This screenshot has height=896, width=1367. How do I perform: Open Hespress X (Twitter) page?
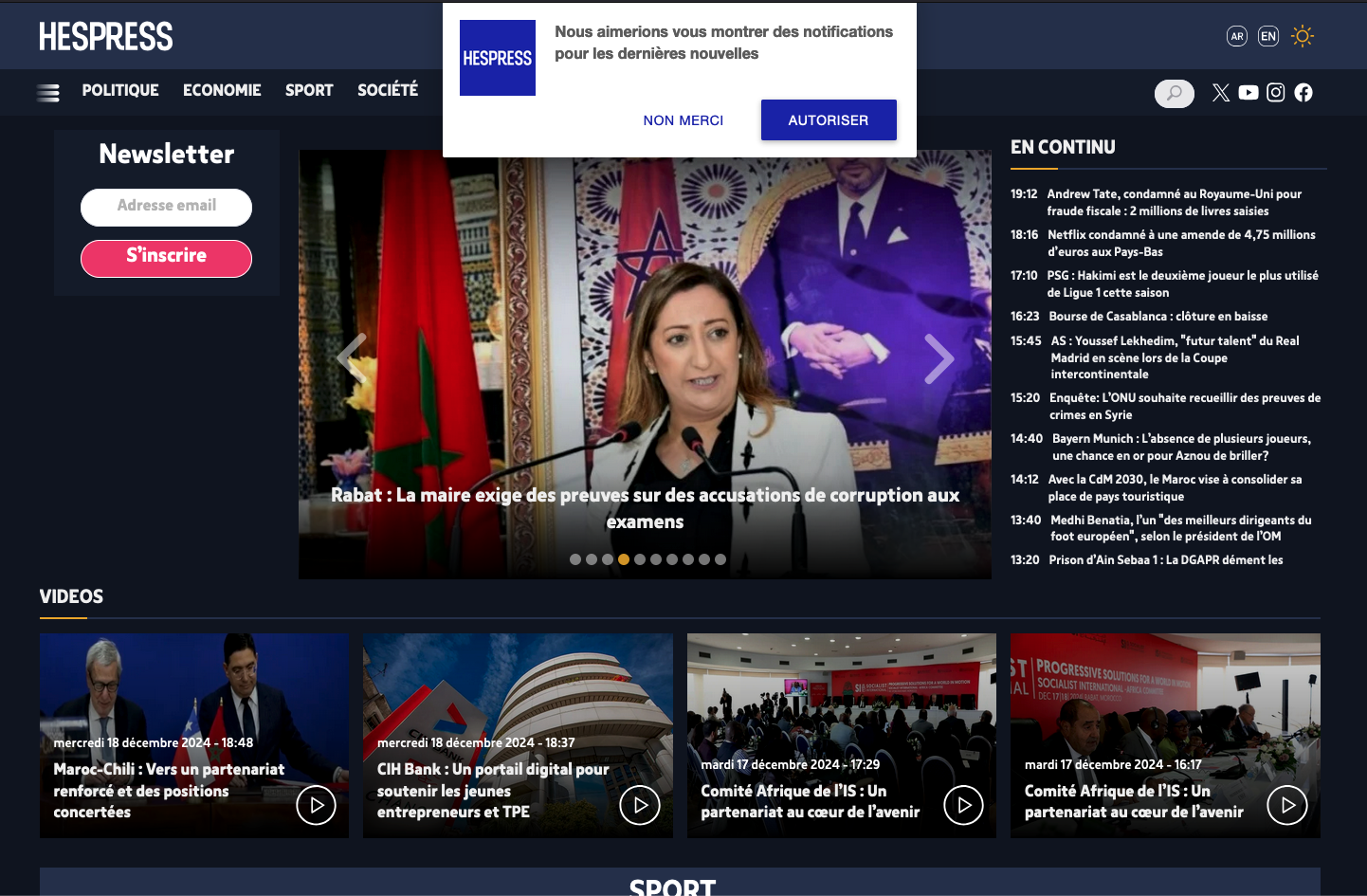tap(1221, 92)
